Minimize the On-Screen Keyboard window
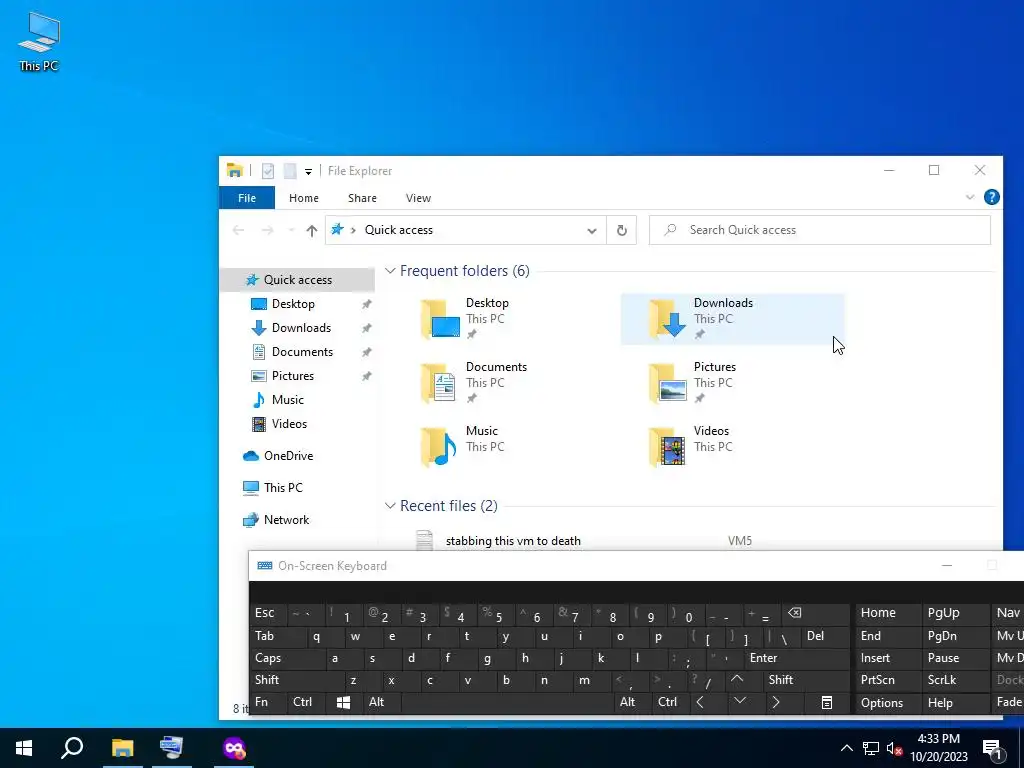1024x768 pixels. pyautogui.click(x=947, y=566)
